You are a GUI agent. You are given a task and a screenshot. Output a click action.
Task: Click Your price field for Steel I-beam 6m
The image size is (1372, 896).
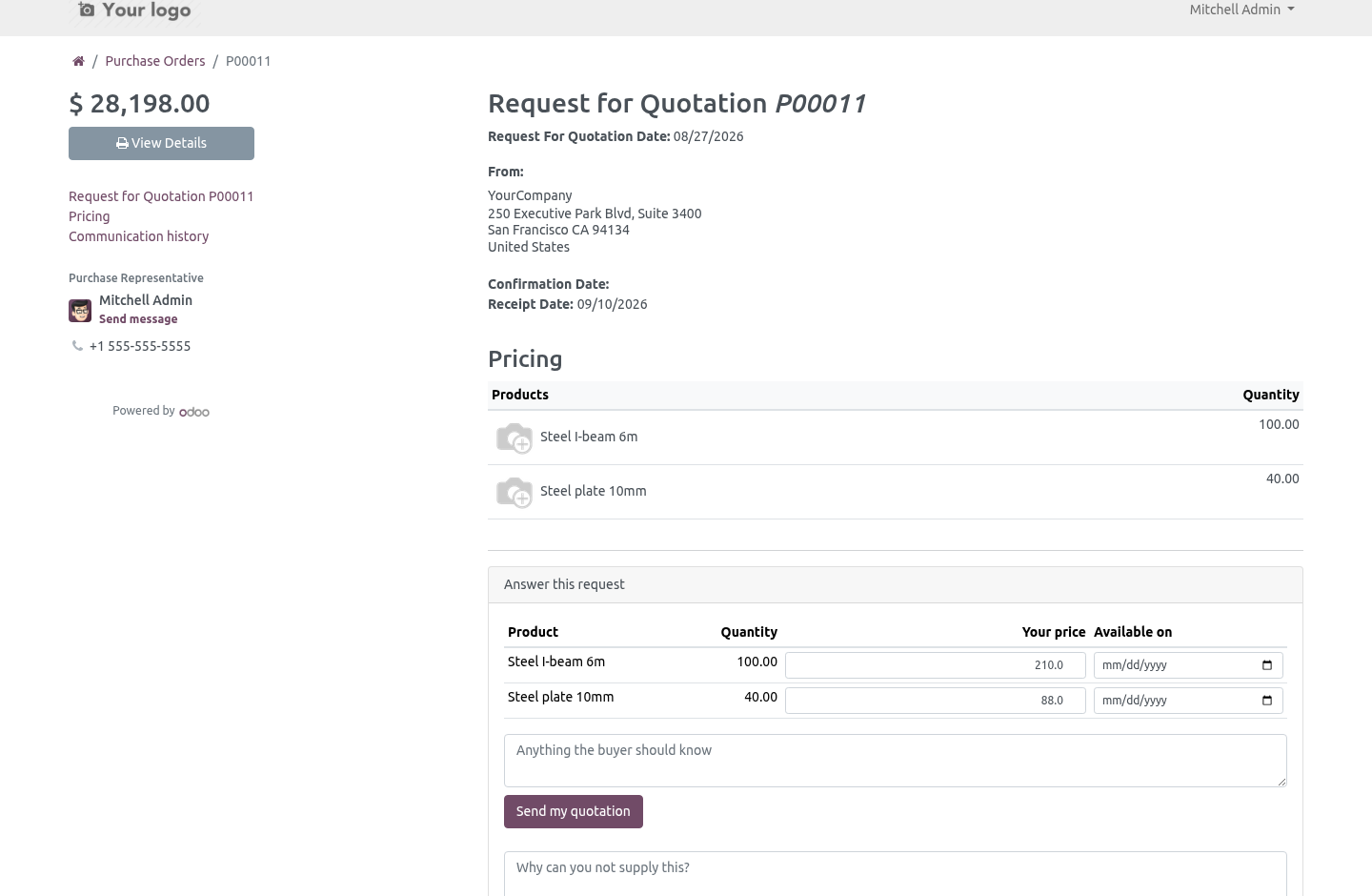(936, 665)
